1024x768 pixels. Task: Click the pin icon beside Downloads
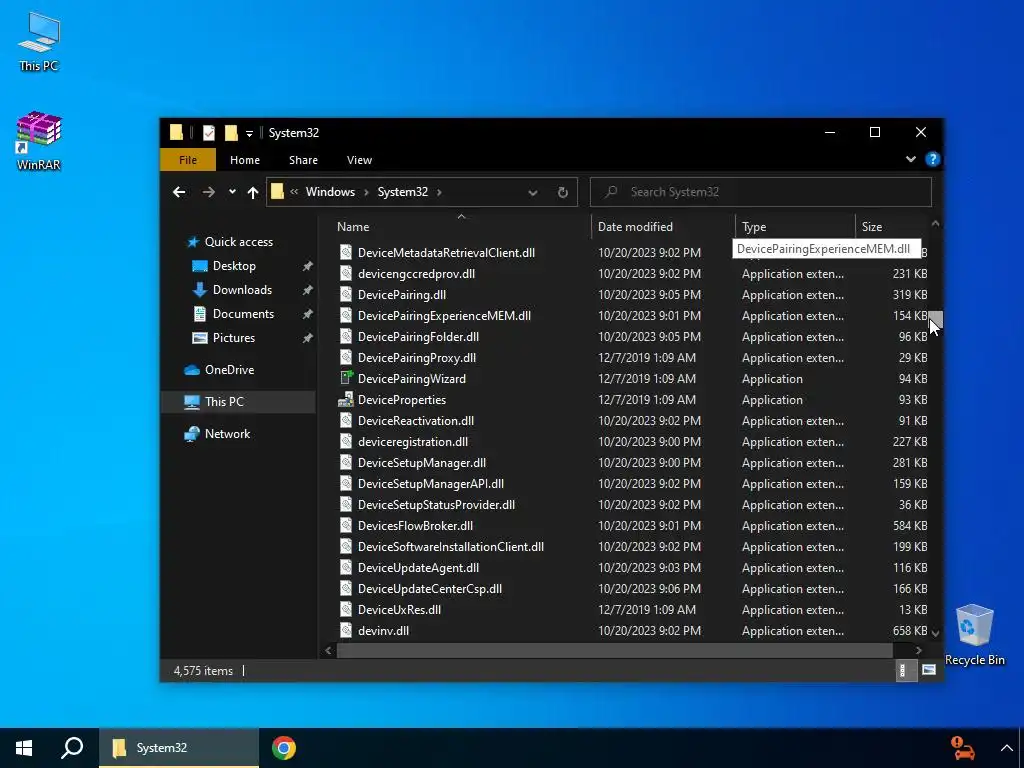coord(307,290)
